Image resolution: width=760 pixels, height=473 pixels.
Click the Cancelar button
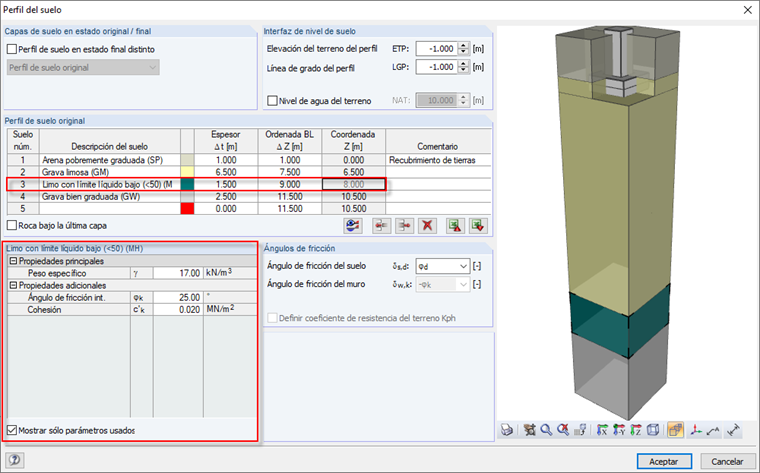pos(727,461)
